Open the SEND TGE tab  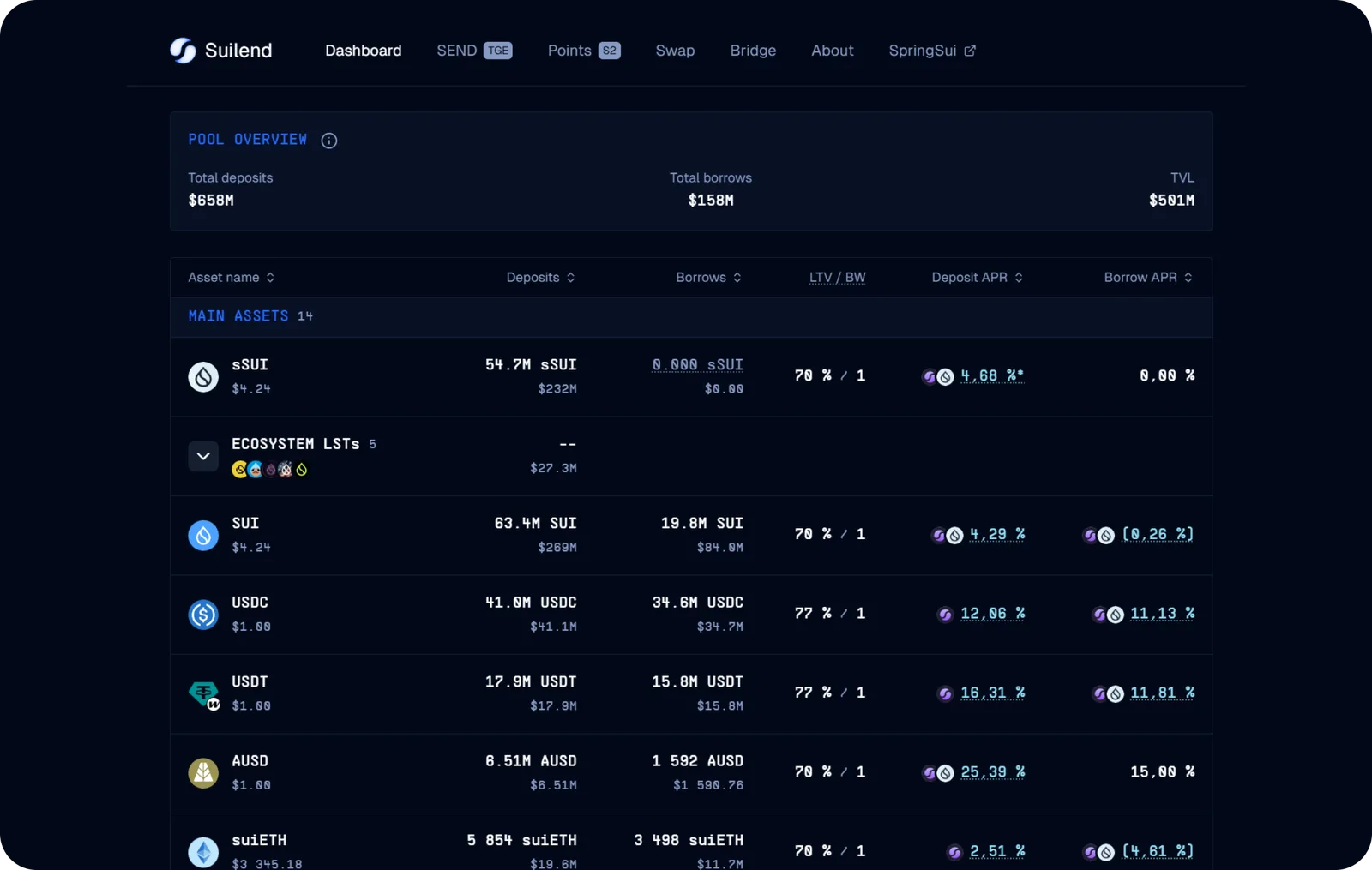click(x=474, y=51)
